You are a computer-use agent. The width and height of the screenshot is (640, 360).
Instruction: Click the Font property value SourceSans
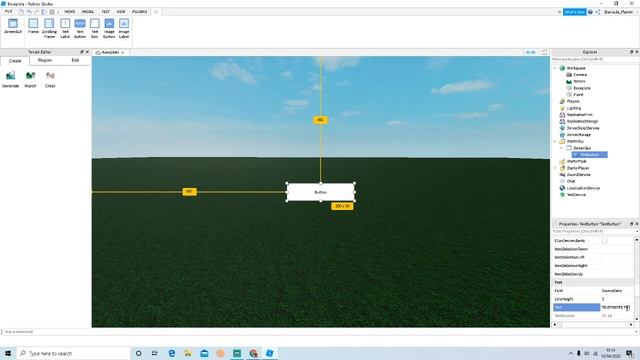(611, 291)
